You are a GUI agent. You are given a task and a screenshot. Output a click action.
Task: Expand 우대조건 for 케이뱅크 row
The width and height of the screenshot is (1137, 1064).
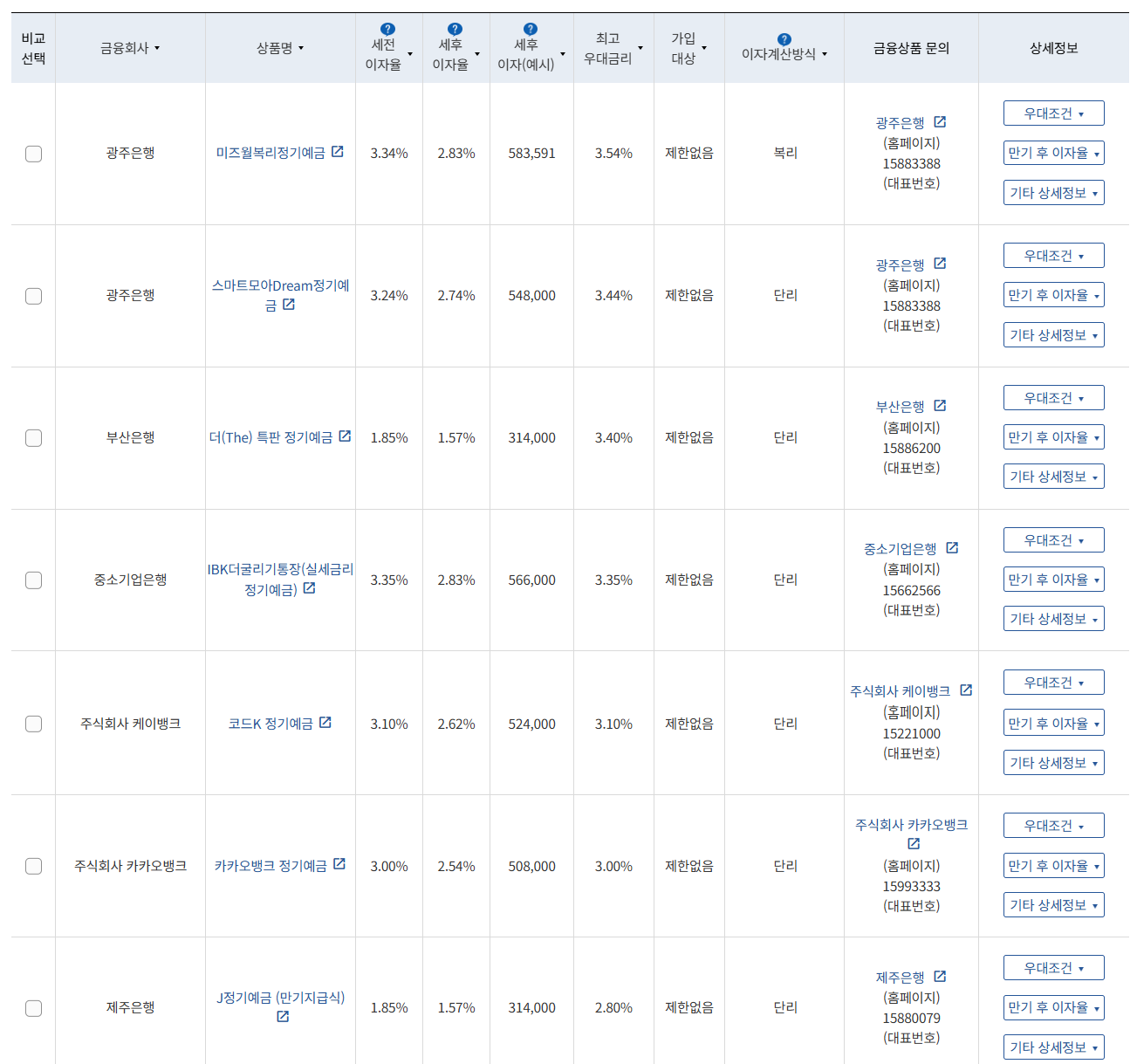pos(1053,683)
